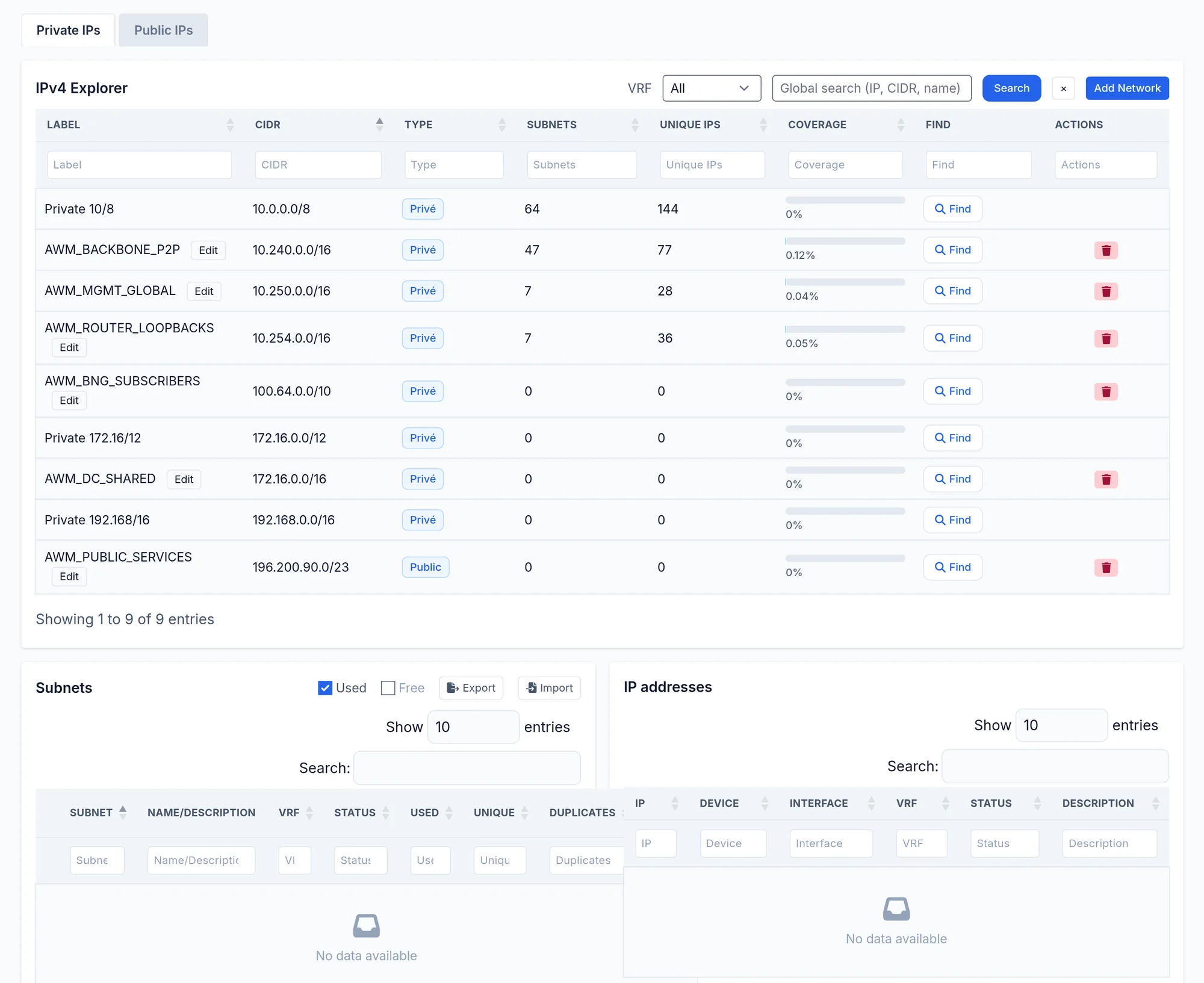Switch to Private IPs tab

pos(68,30)
